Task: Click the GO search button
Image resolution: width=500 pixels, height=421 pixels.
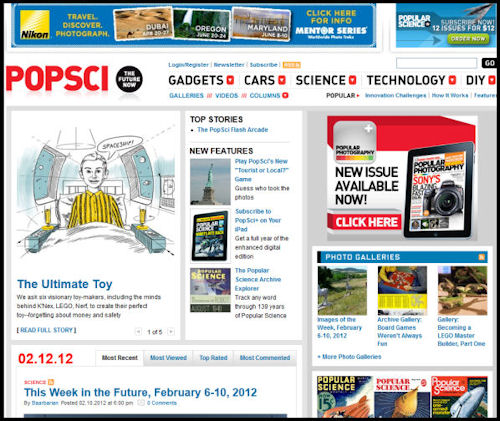Action: point(489,63)
